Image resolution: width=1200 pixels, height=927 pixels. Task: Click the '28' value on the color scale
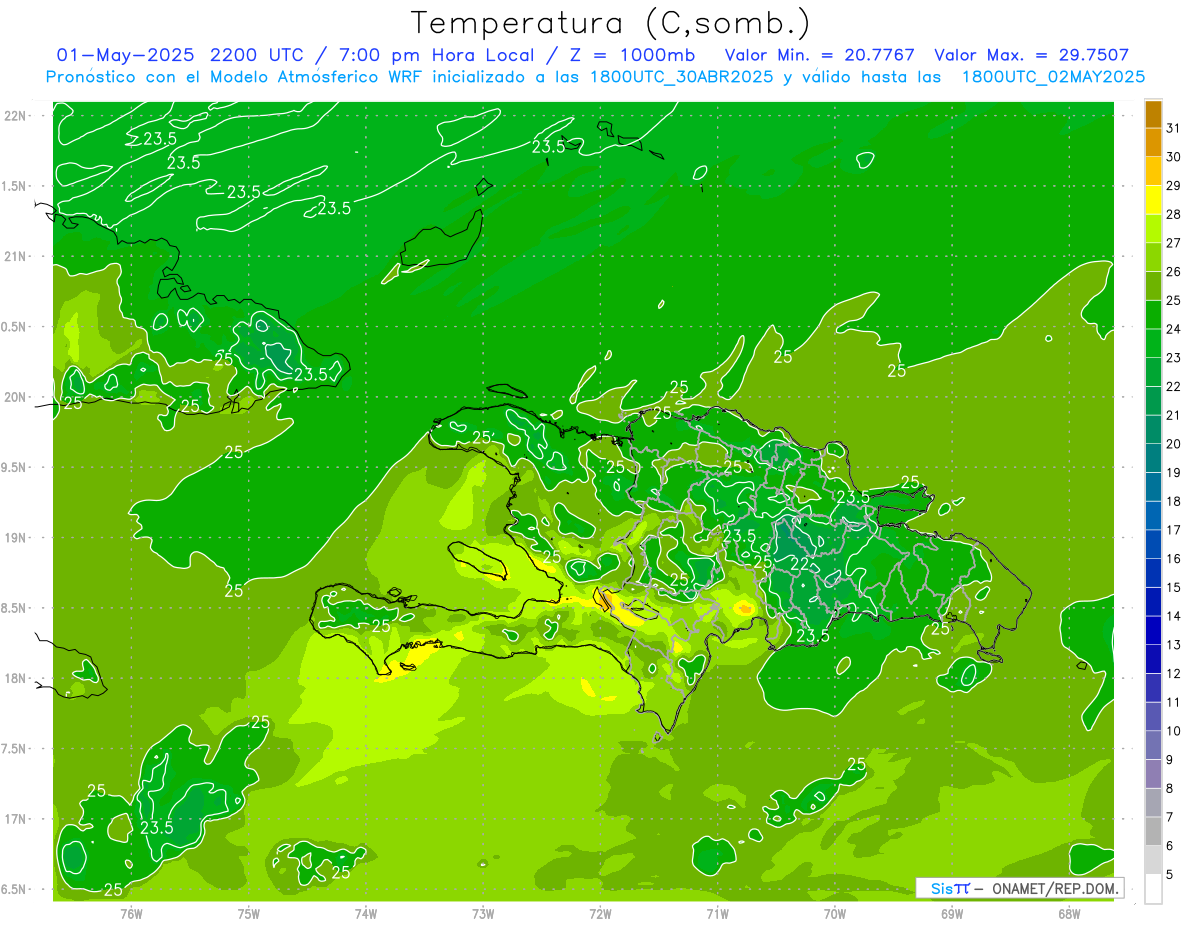click(1173, 214)
